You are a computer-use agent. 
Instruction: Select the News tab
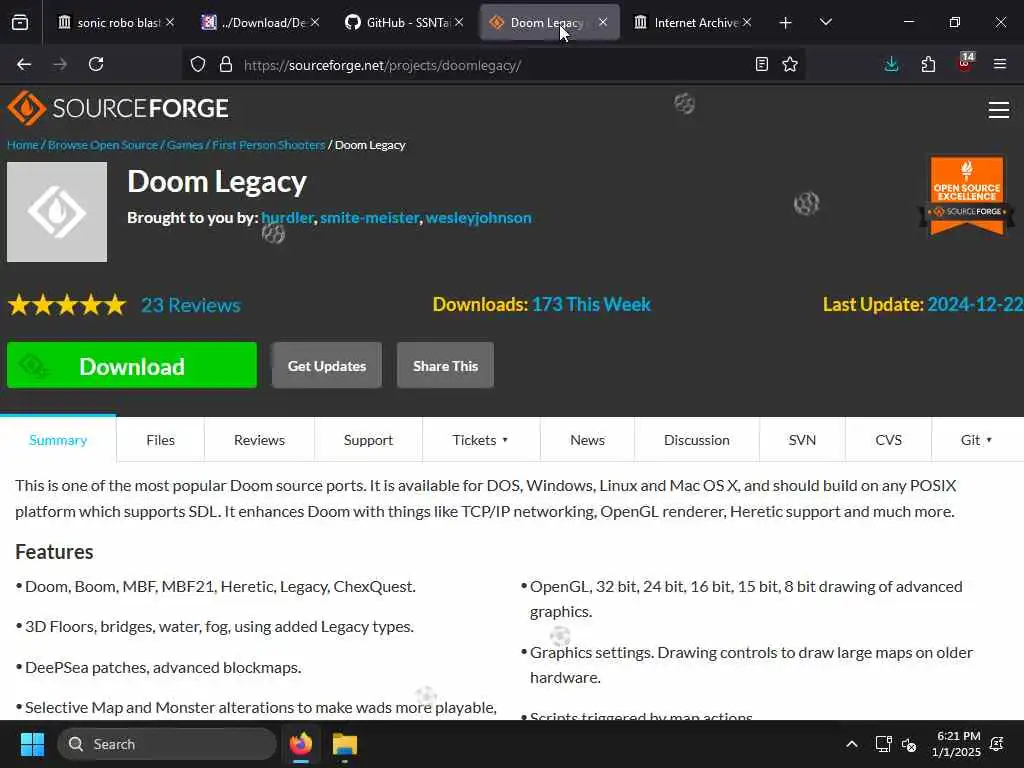click(x=587, y=440)
